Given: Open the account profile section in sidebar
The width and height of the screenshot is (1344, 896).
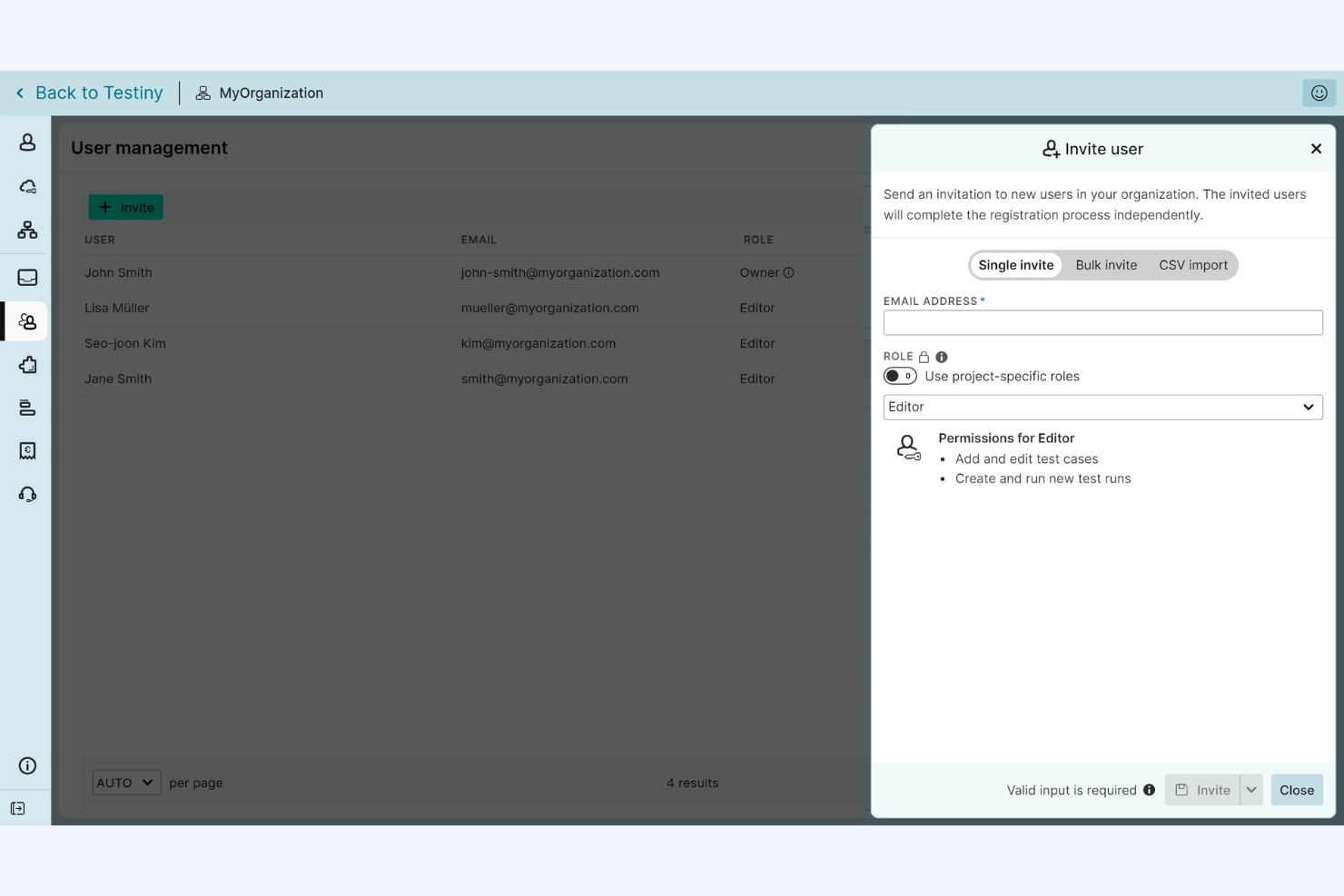Looking at the screenshot, I should 26,142.
